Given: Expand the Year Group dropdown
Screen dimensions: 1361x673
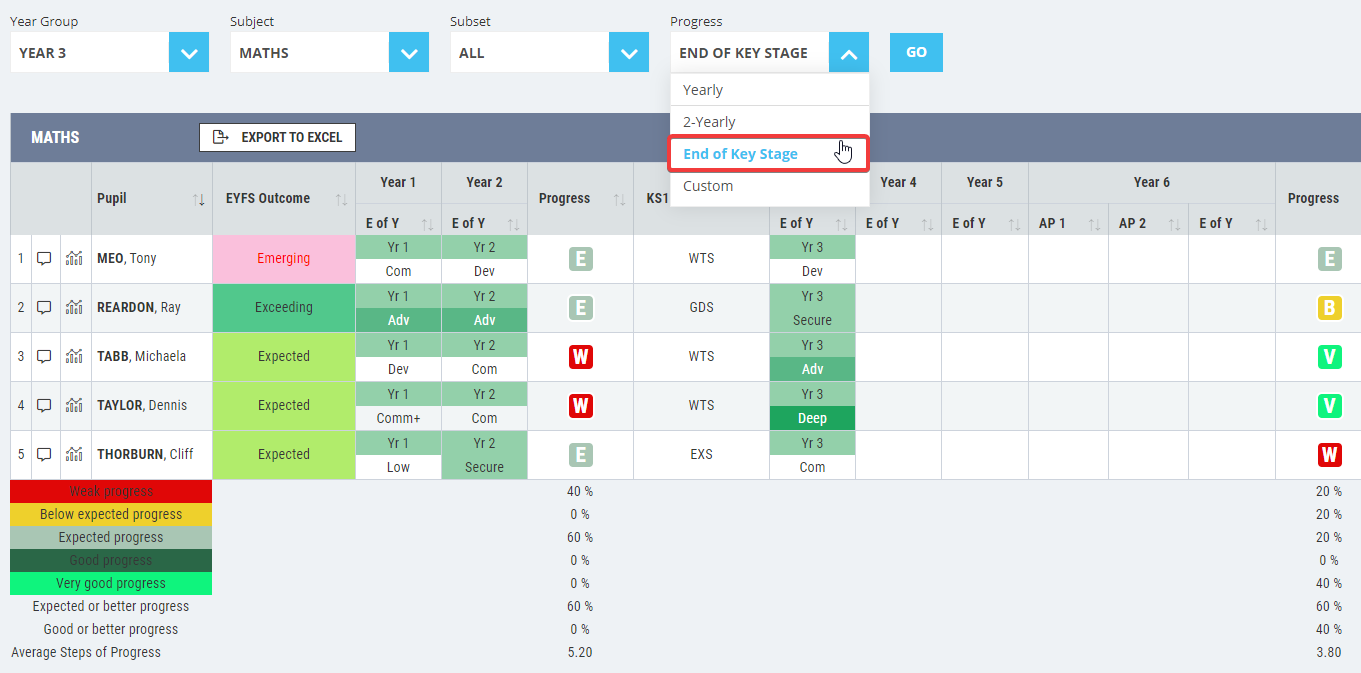Looking at the screenshot, I should coord(189,53).
